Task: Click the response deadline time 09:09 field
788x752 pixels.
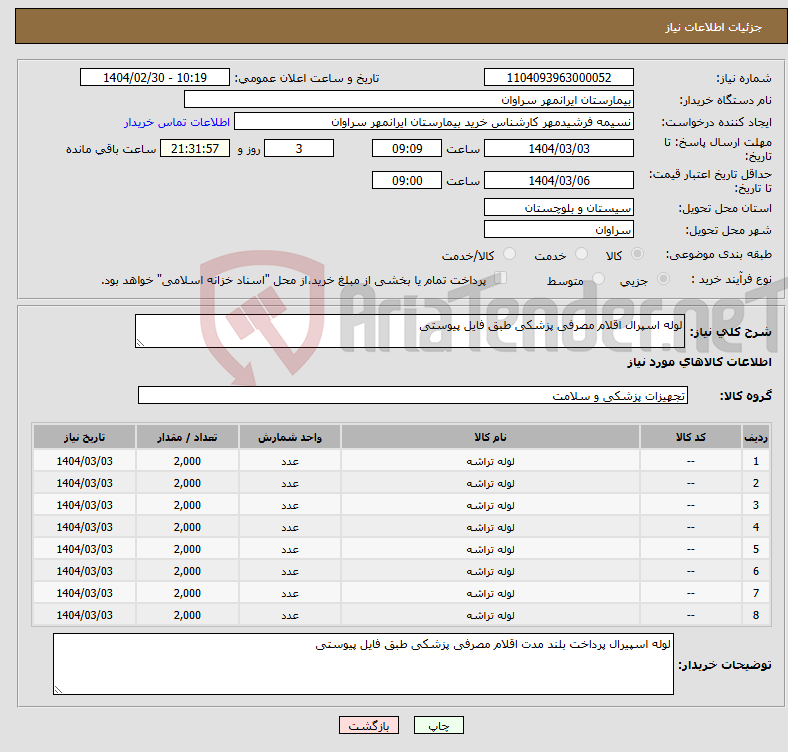Action: point(407,148)
